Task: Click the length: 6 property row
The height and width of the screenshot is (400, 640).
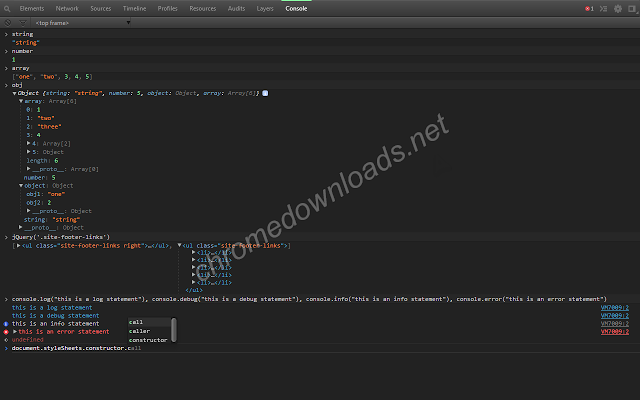Action: (x=42, y=160)
